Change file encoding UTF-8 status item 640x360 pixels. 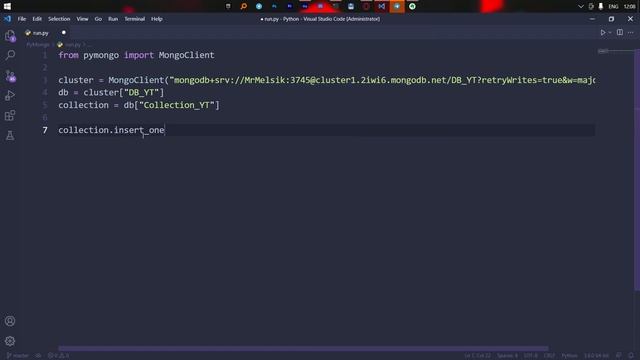point(531,356)
